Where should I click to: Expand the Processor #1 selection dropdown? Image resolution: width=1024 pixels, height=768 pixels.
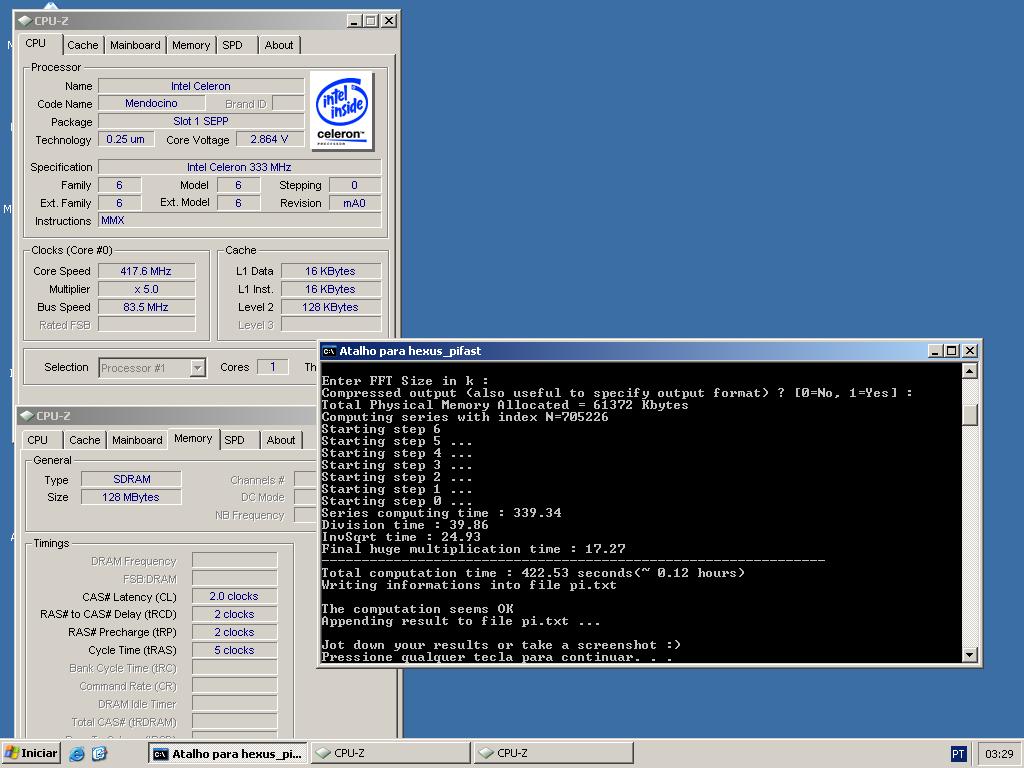tap(197, 368)
